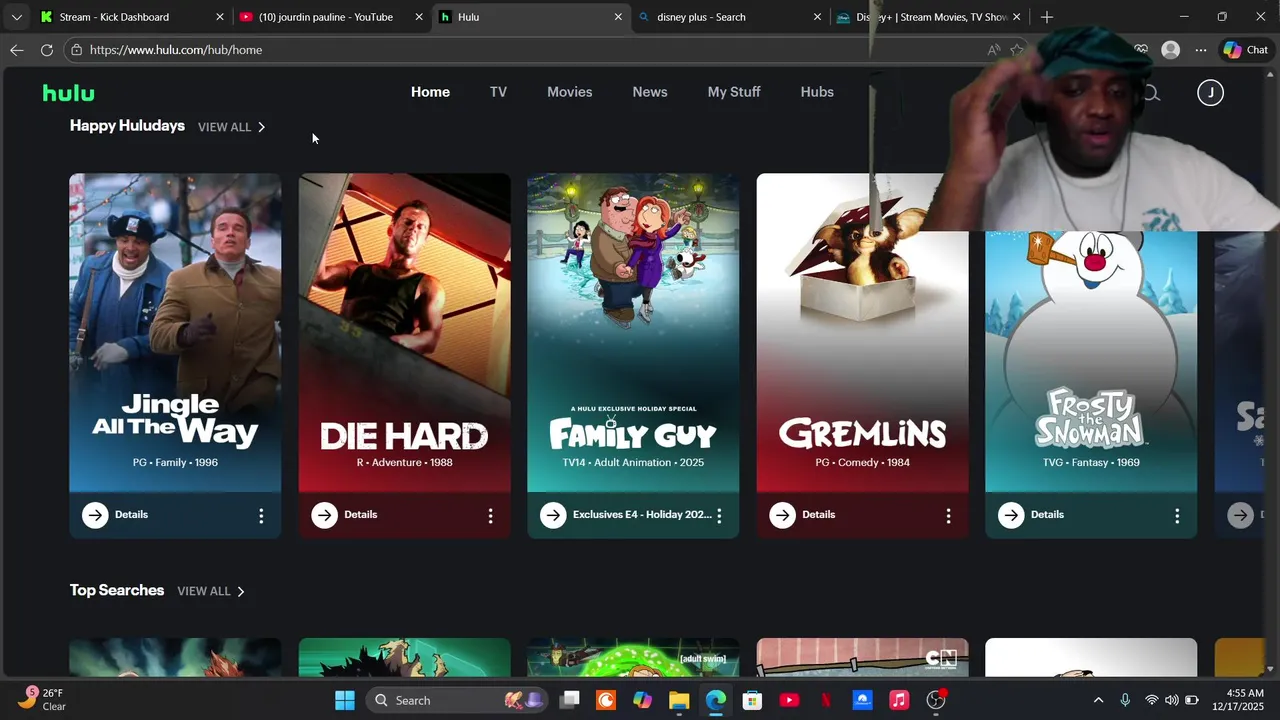Open Family Guy holiday special poster
This screenshot has height=720, width=1280.
(633, 335)
